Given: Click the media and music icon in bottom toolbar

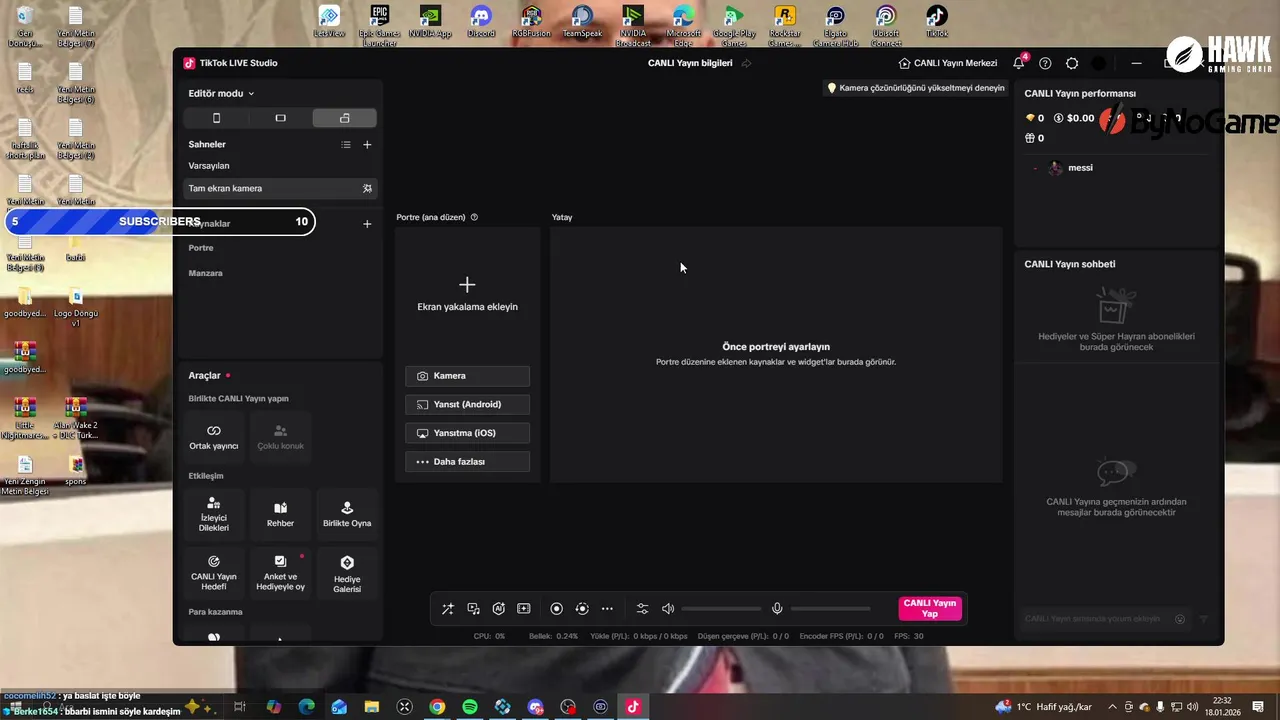Looking at the screenshot, I should pos(473,609).
